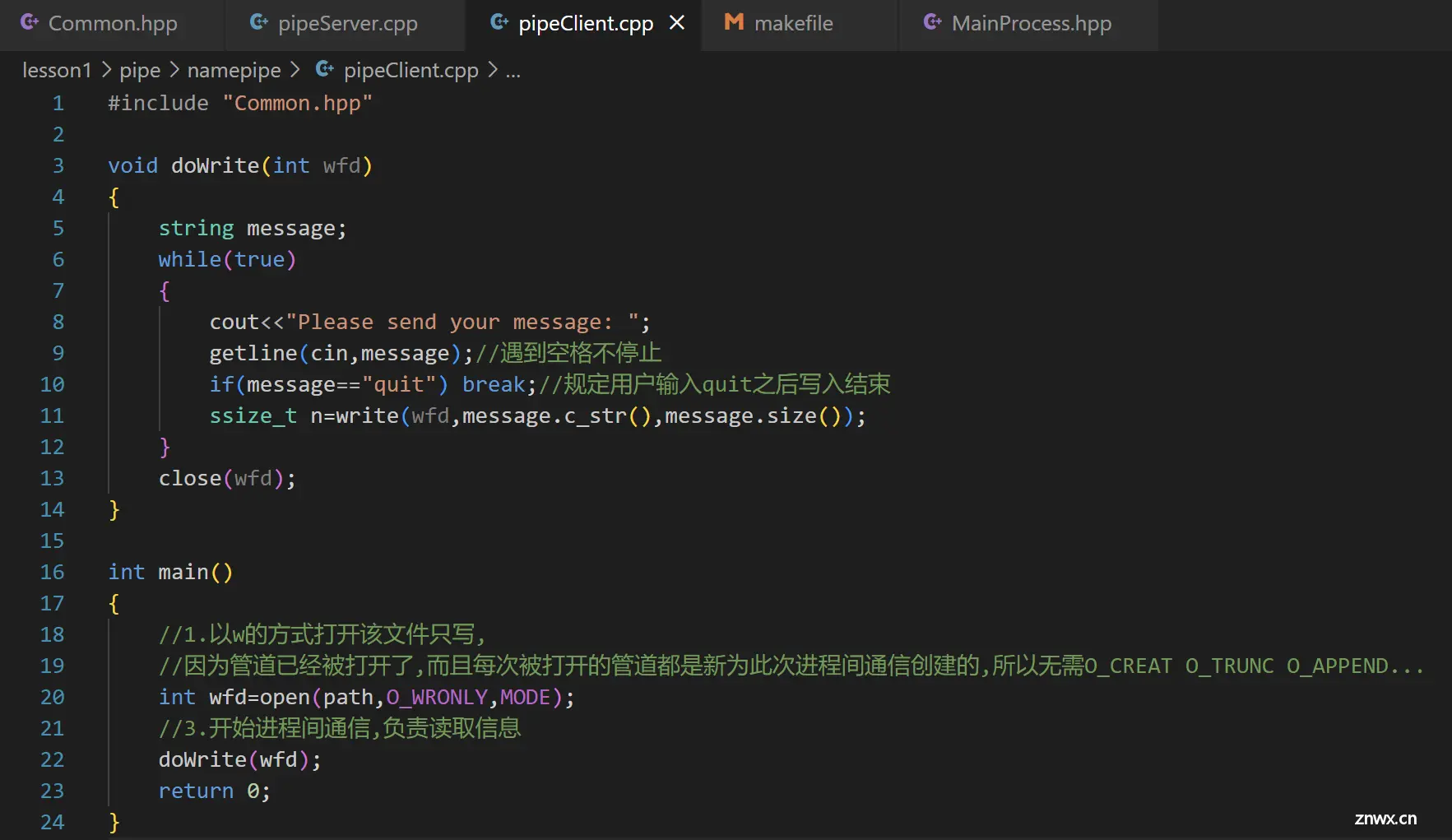The width and height of the screenshot is (1452, 840).
Task: Click the "Common.hpp" include string
Action: click(297, 103)
